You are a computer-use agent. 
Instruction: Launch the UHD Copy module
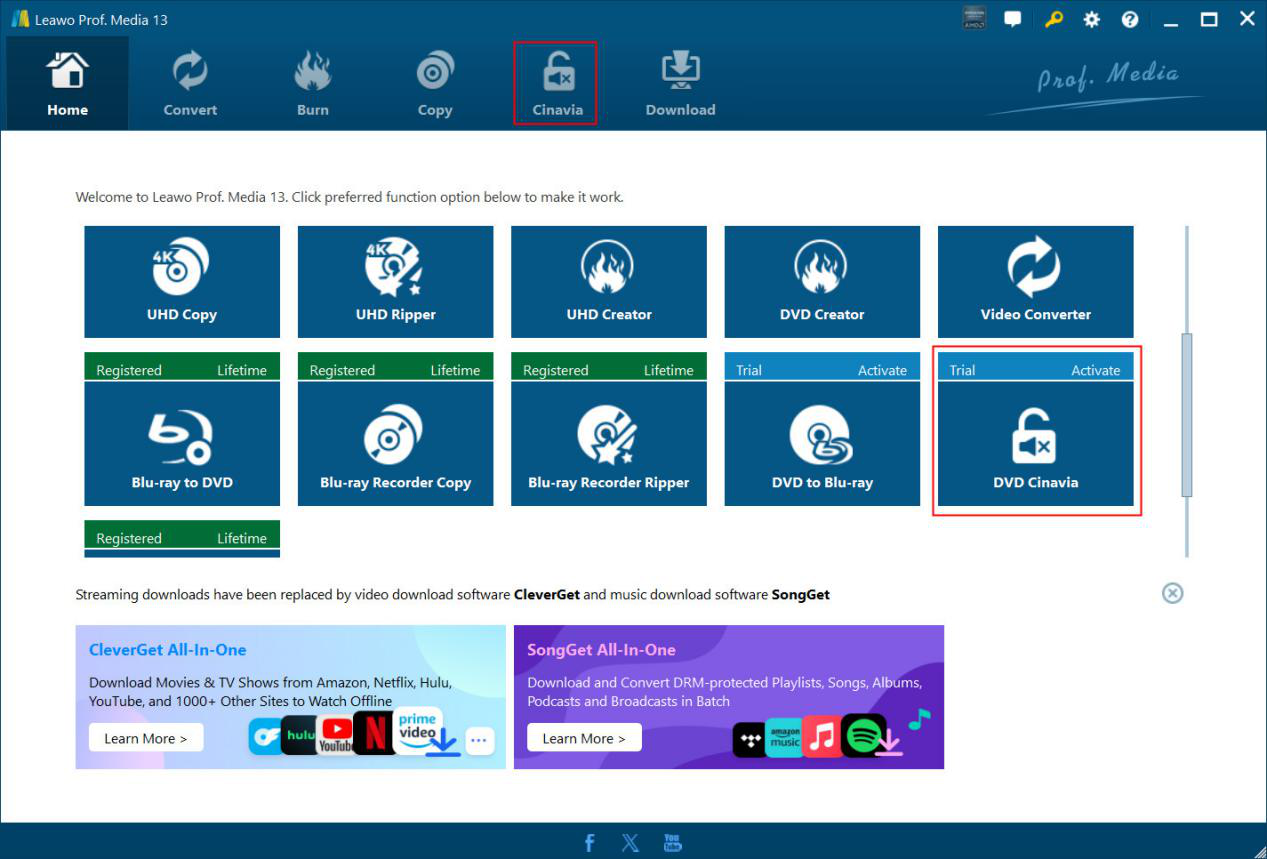pos(182,282)
